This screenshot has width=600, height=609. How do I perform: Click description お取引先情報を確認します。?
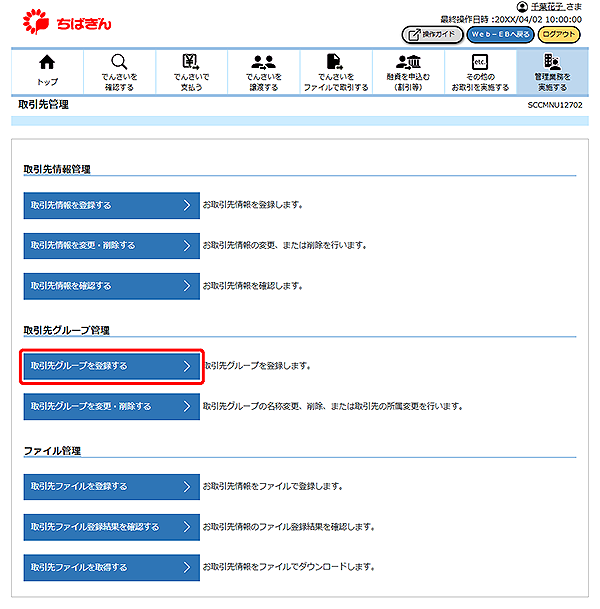252,286
